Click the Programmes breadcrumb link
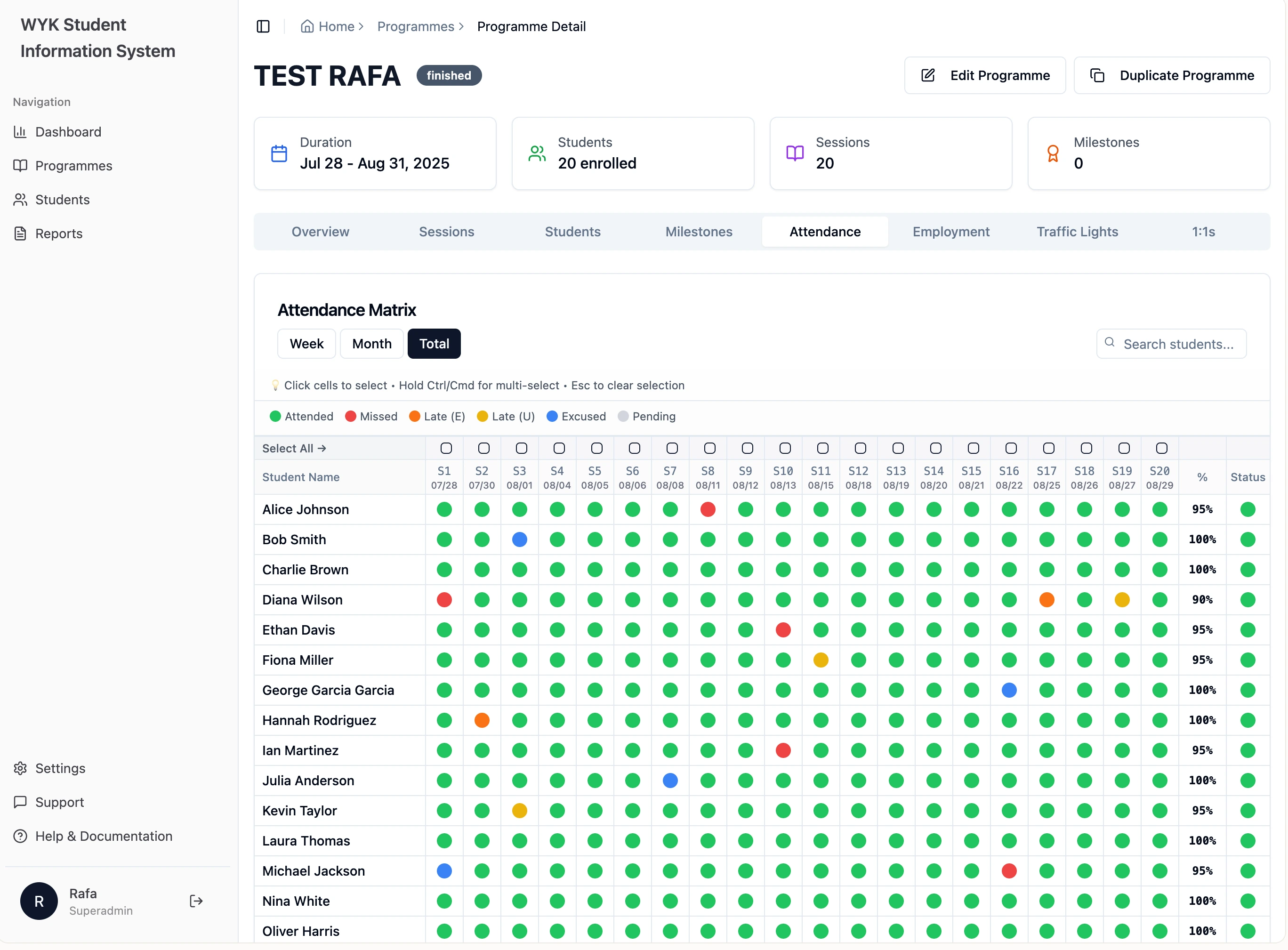This screenshot has height=950, width=1288. coord(416,26)
